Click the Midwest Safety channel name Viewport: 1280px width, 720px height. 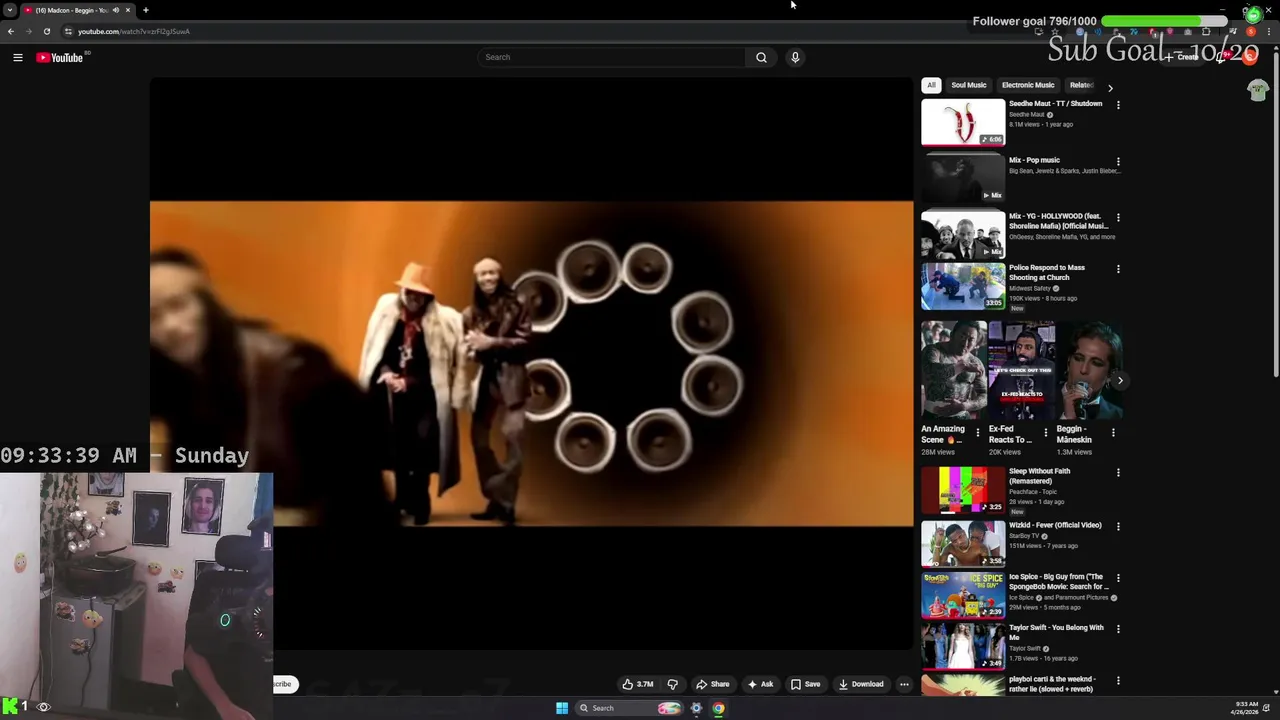point(1030,288)
